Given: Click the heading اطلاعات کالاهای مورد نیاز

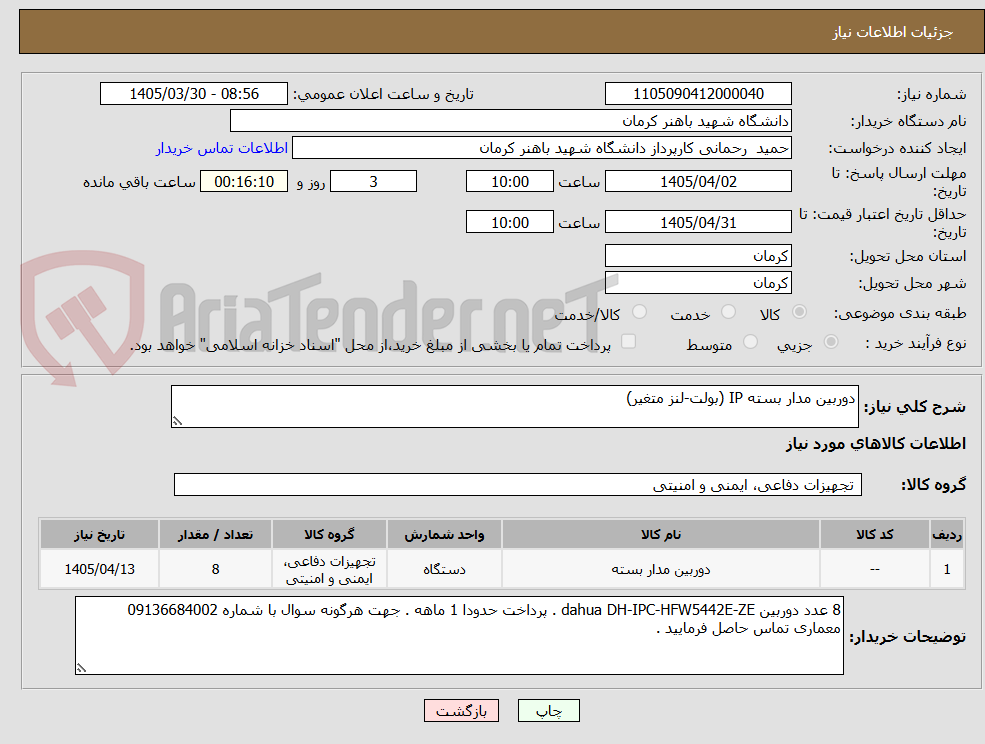Looking at the screenshot, I should point(876,444).
